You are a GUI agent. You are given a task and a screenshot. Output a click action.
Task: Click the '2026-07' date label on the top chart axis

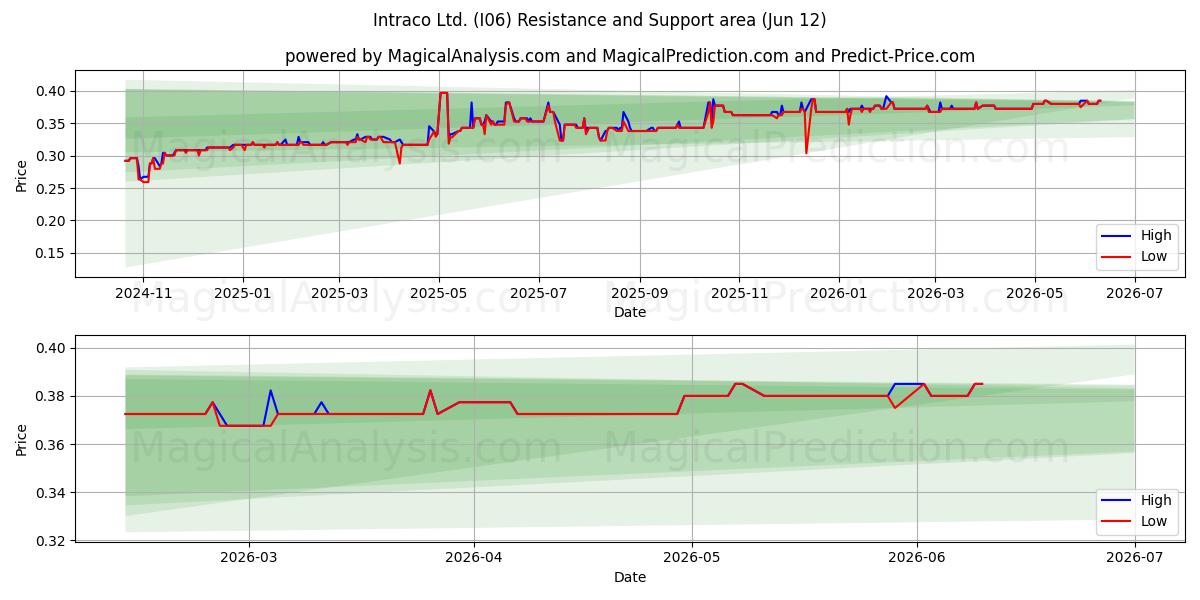[1135, 293]
